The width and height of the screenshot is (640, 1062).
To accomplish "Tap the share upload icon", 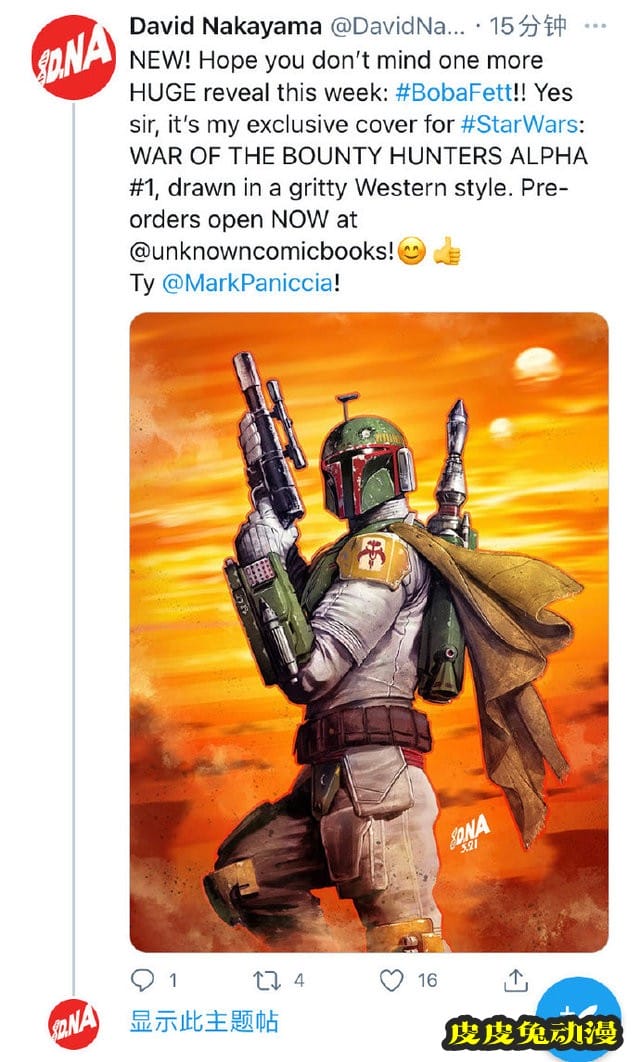I will point(515,979).
